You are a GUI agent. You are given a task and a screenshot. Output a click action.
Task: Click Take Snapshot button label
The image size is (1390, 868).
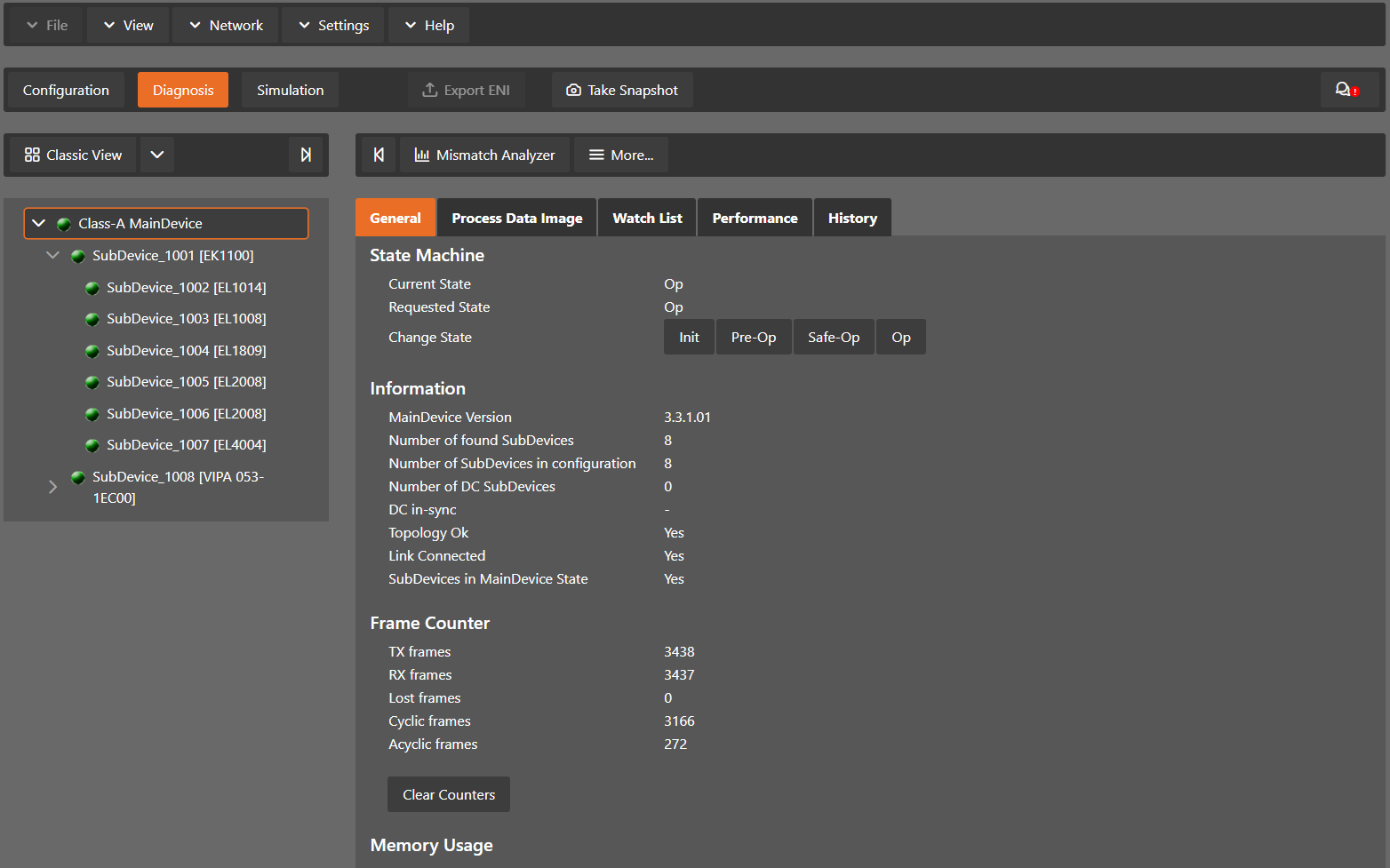(633, 90)
